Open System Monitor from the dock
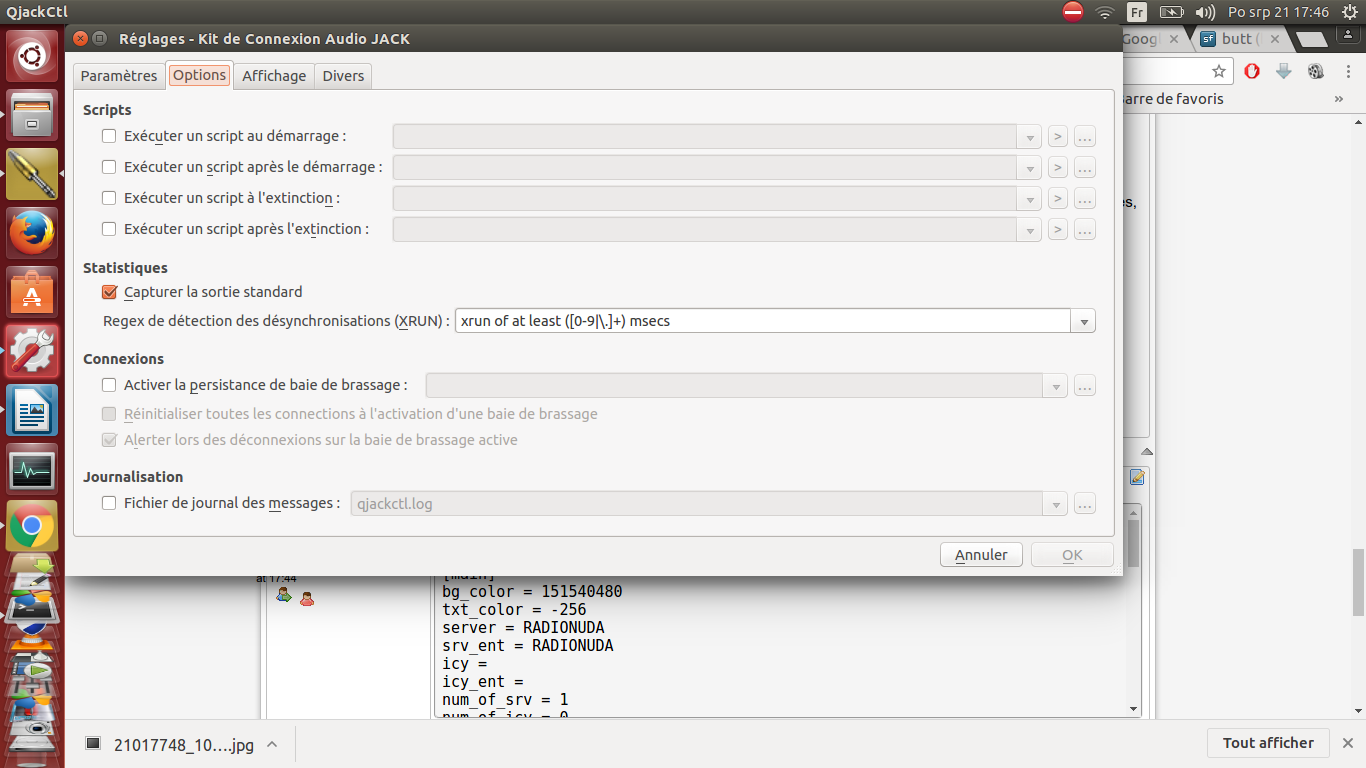The image size is (1366, 768). click(x=33, y=468)
